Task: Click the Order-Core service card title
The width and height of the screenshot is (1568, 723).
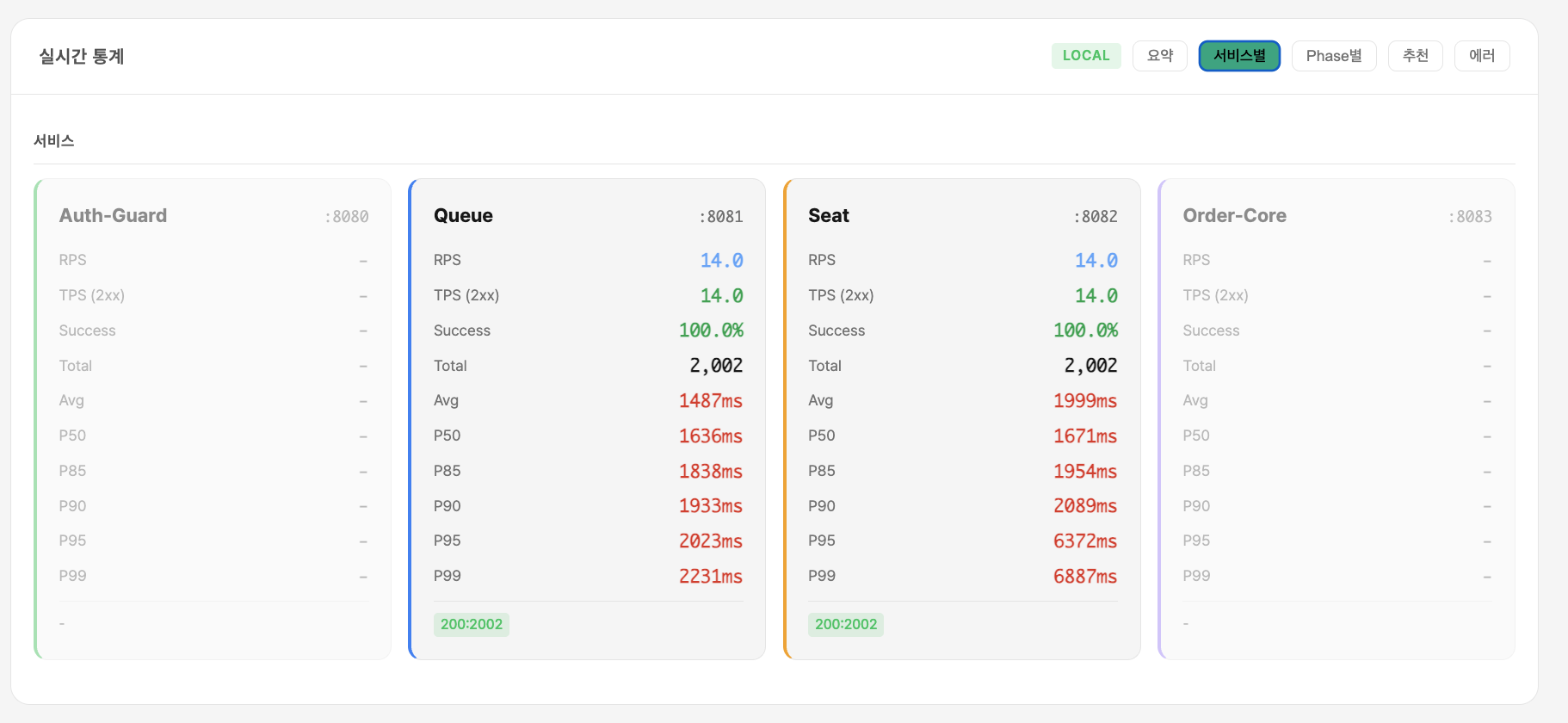Action: click(x=1234, y=216)
